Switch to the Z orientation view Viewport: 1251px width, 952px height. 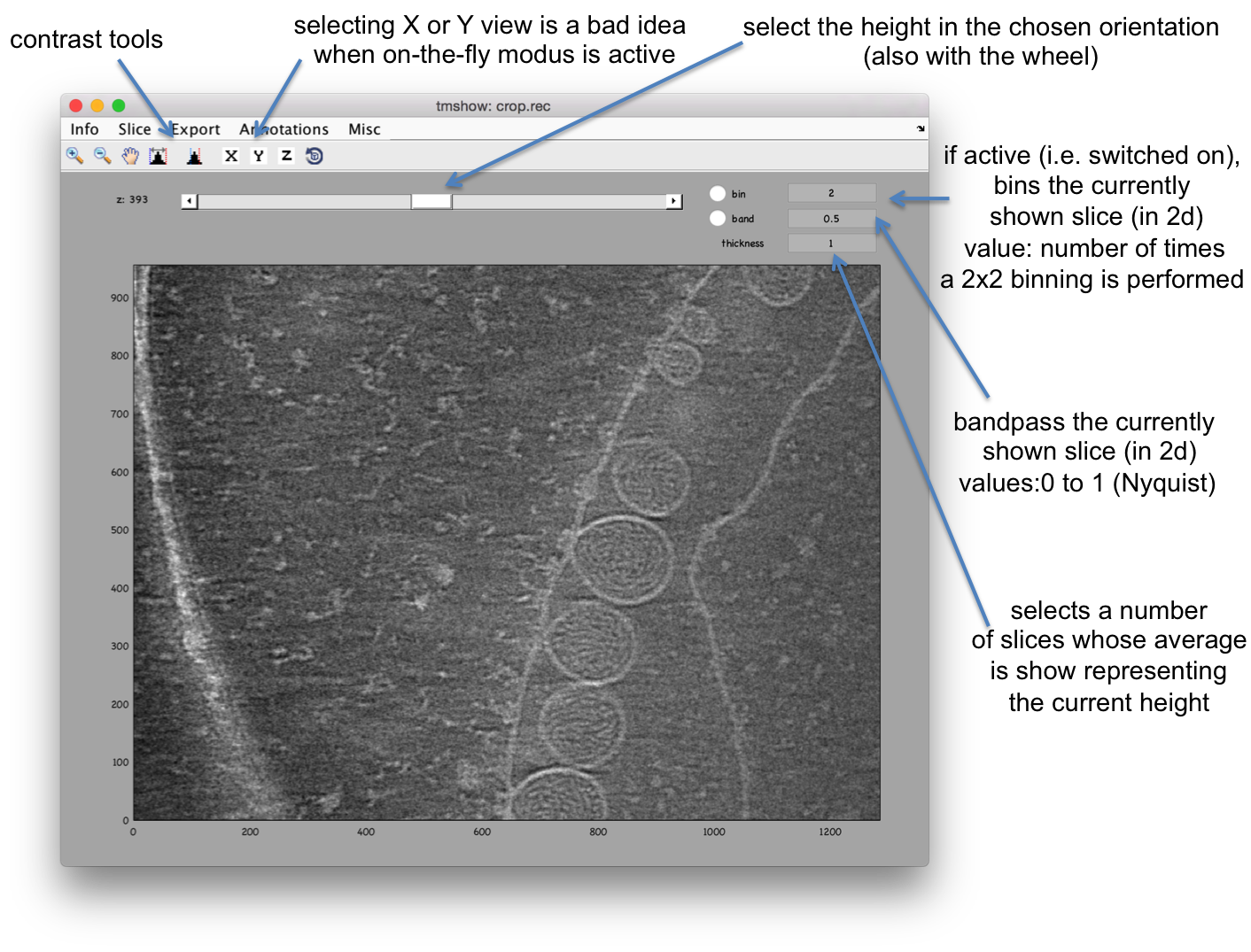tap(286, 156)
